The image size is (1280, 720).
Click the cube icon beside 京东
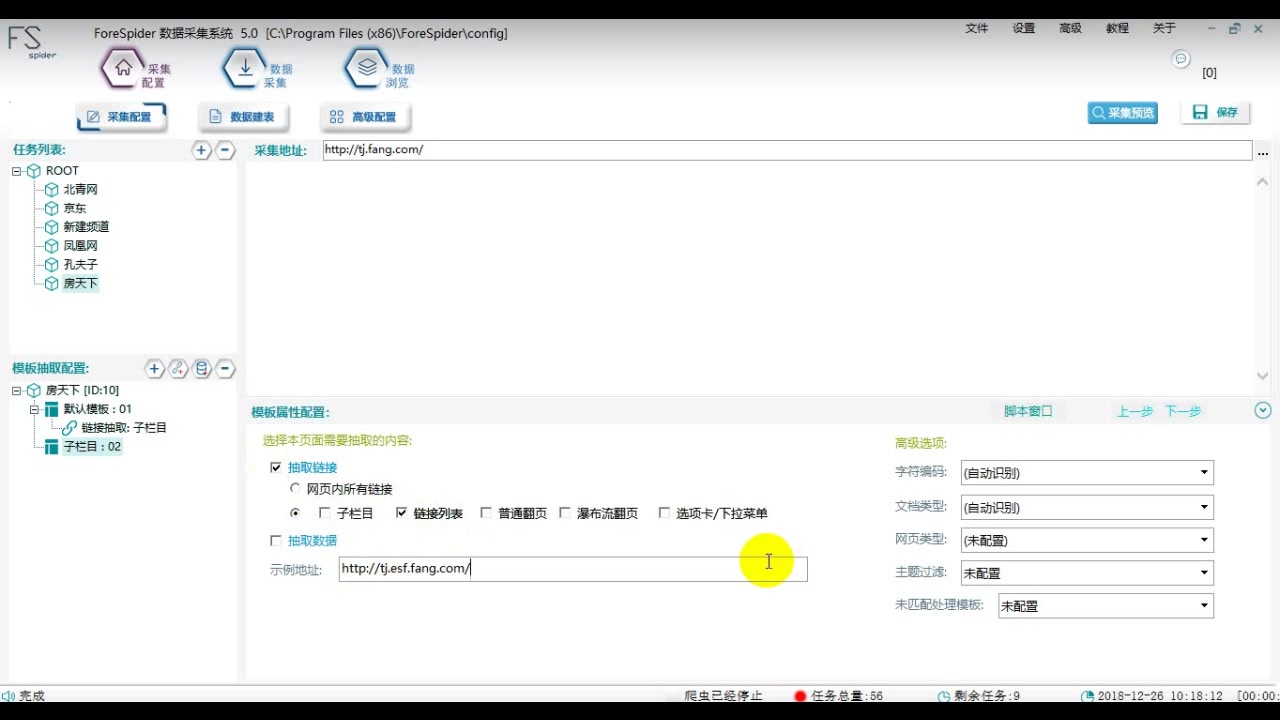coord(51,208)
